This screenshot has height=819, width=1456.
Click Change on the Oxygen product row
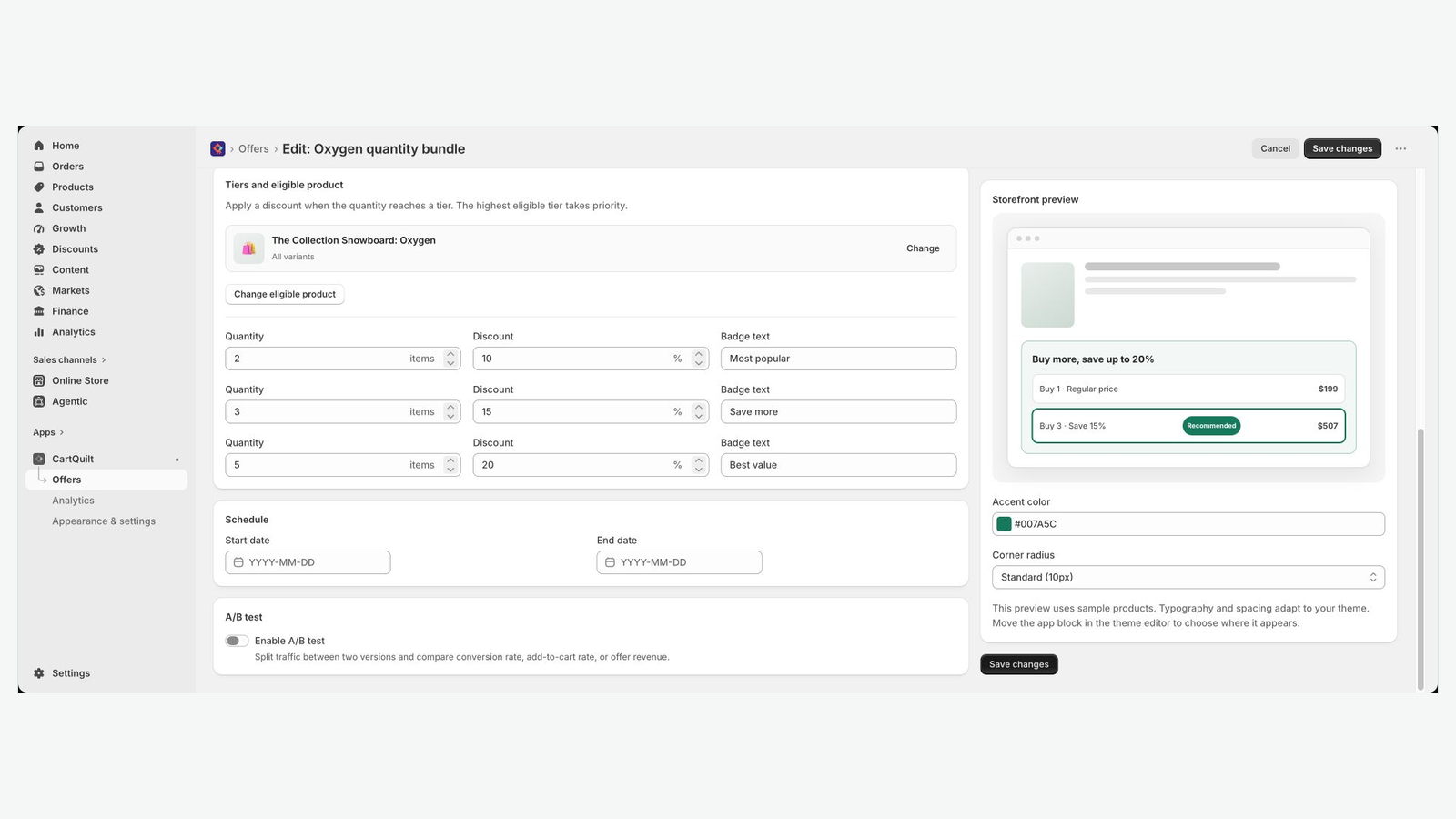(923, 248)
